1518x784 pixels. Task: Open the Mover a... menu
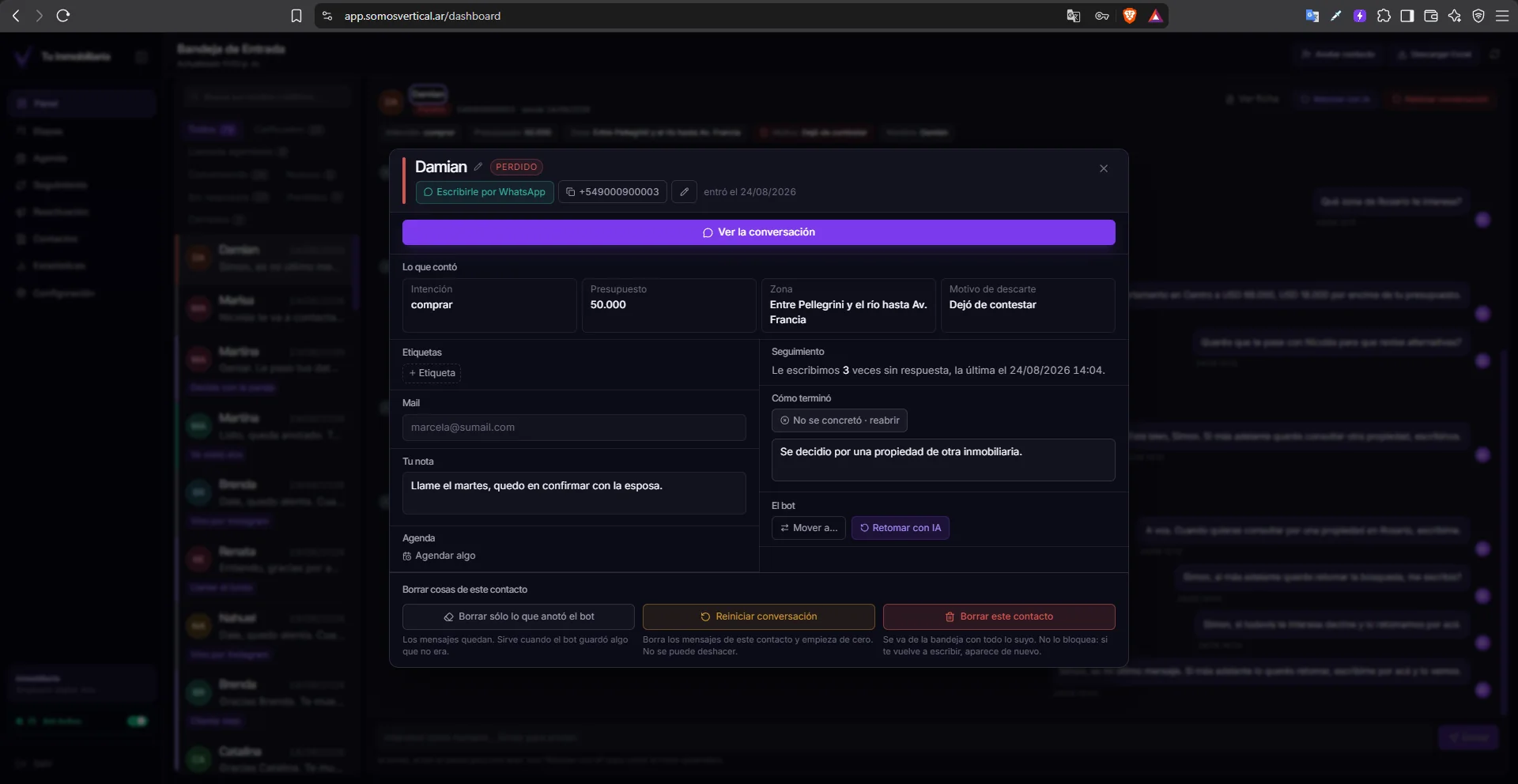point(809,528)
